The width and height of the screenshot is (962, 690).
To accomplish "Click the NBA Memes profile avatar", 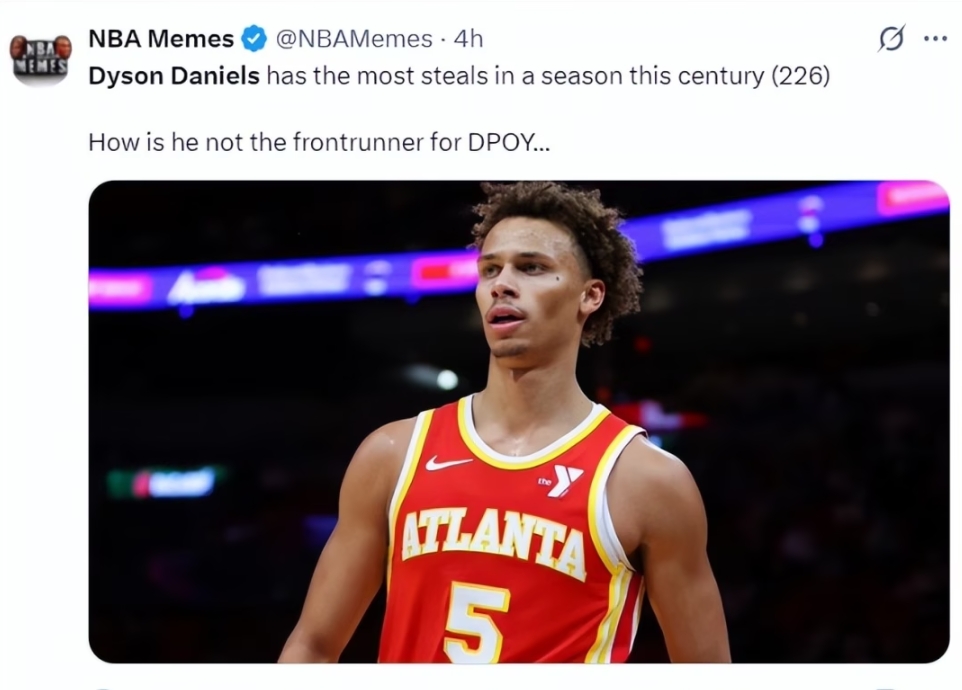I will (x=41, y=57).
